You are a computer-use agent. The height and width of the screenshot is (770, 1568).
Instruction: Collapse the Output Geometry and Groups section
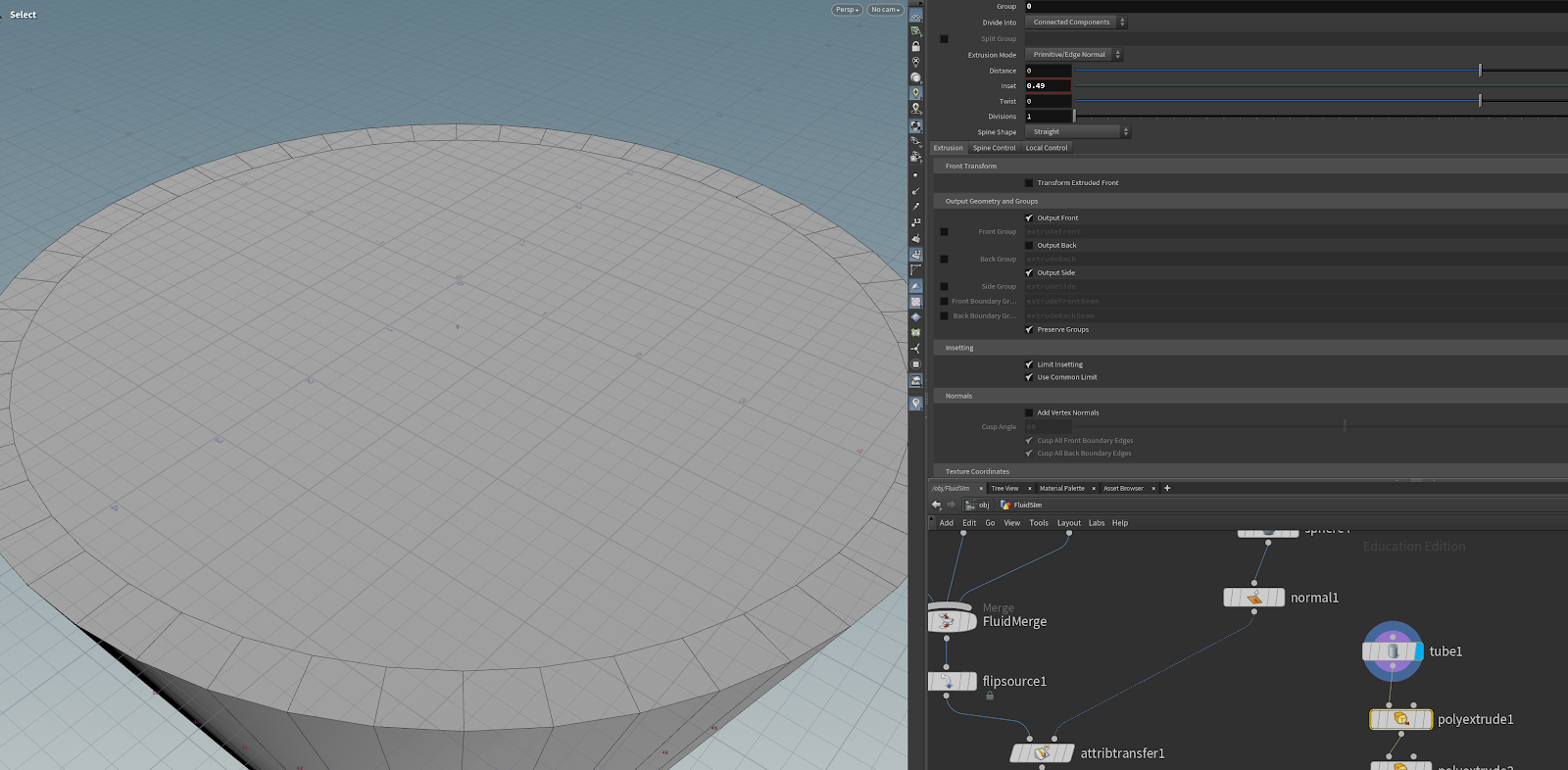[1249, 202]
